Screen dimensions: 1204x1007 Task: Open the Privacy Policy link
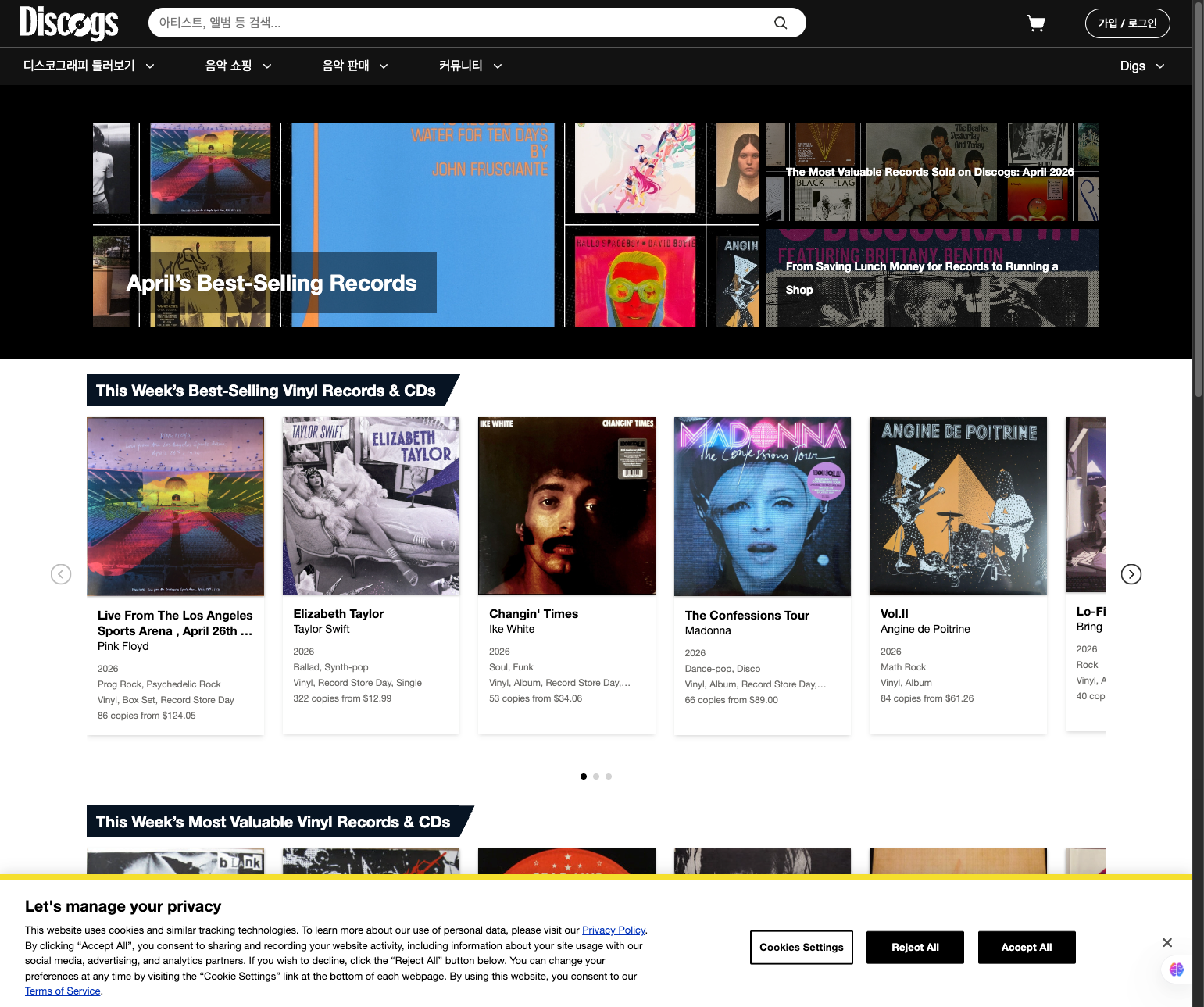point(613,930)
